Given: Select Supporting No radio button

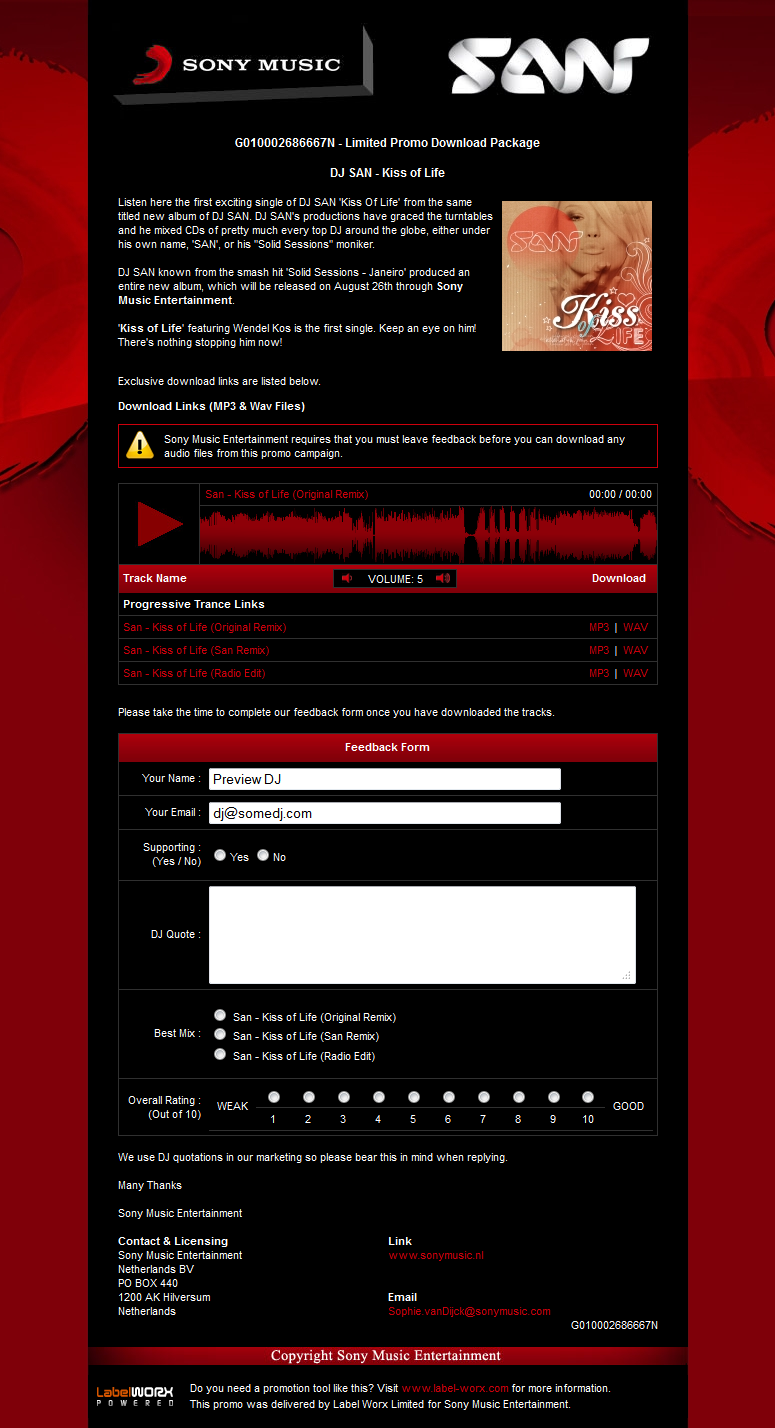Looking at the screenshot, I should pos(263,856).
